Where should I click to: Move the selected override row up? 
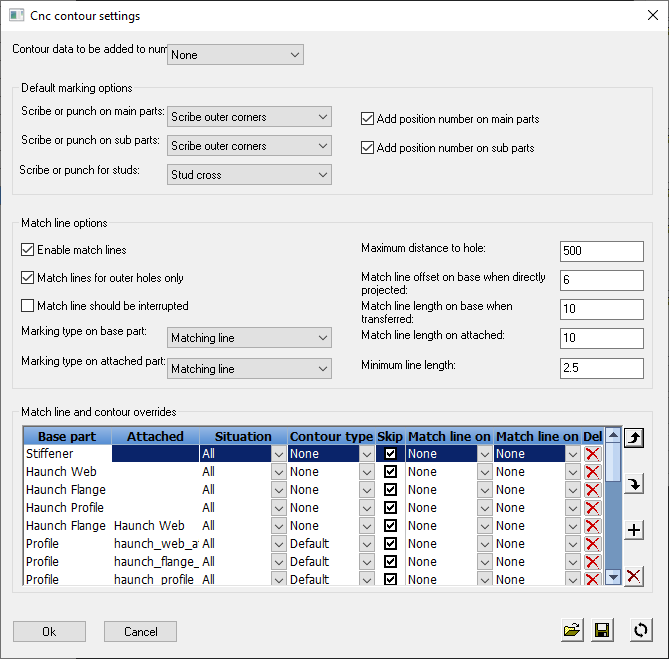[x=633, y=438]
